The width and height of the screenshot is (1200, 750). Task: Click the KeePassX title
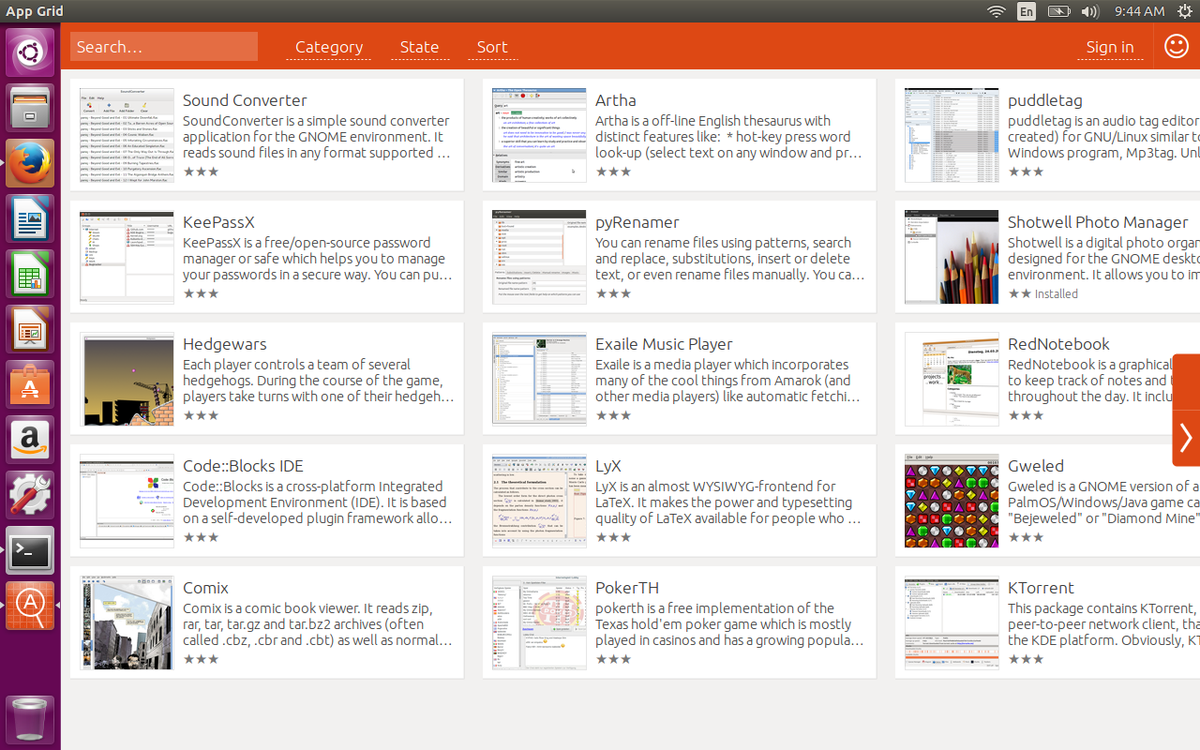(x=219, y=222)
